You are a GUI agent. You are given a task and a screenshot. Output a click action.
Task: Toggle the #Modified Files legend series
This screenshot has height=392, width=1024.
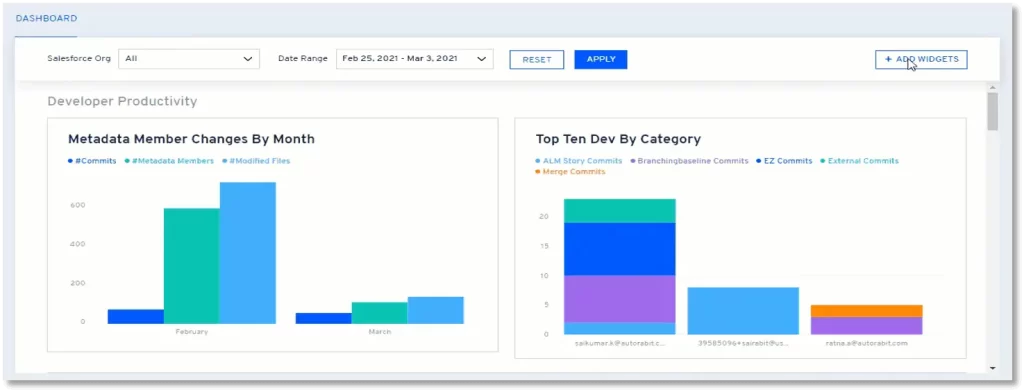[x=256, y=161]
